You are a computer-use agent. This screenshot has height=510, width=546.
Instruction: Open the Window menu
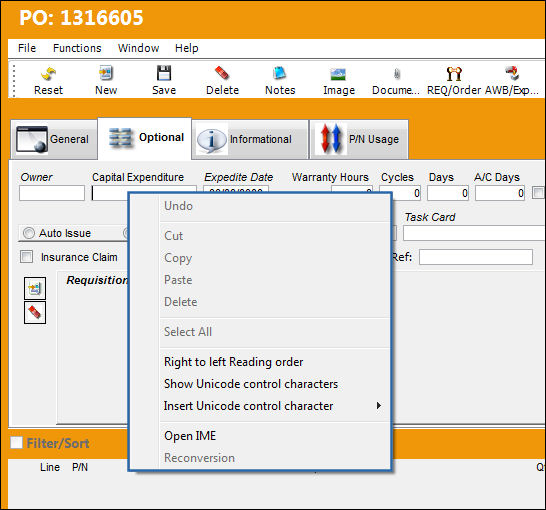click(138, 48)
